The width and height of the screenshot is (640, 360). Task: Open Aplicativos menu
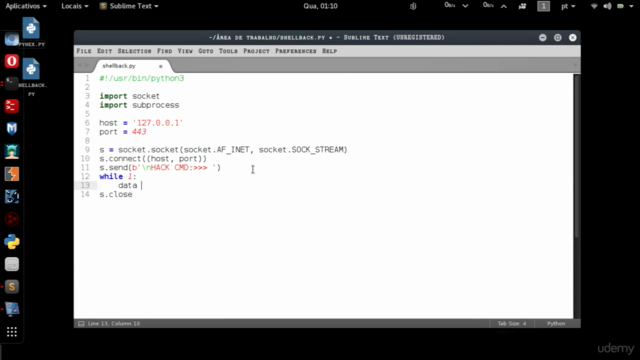pos(26,6)
